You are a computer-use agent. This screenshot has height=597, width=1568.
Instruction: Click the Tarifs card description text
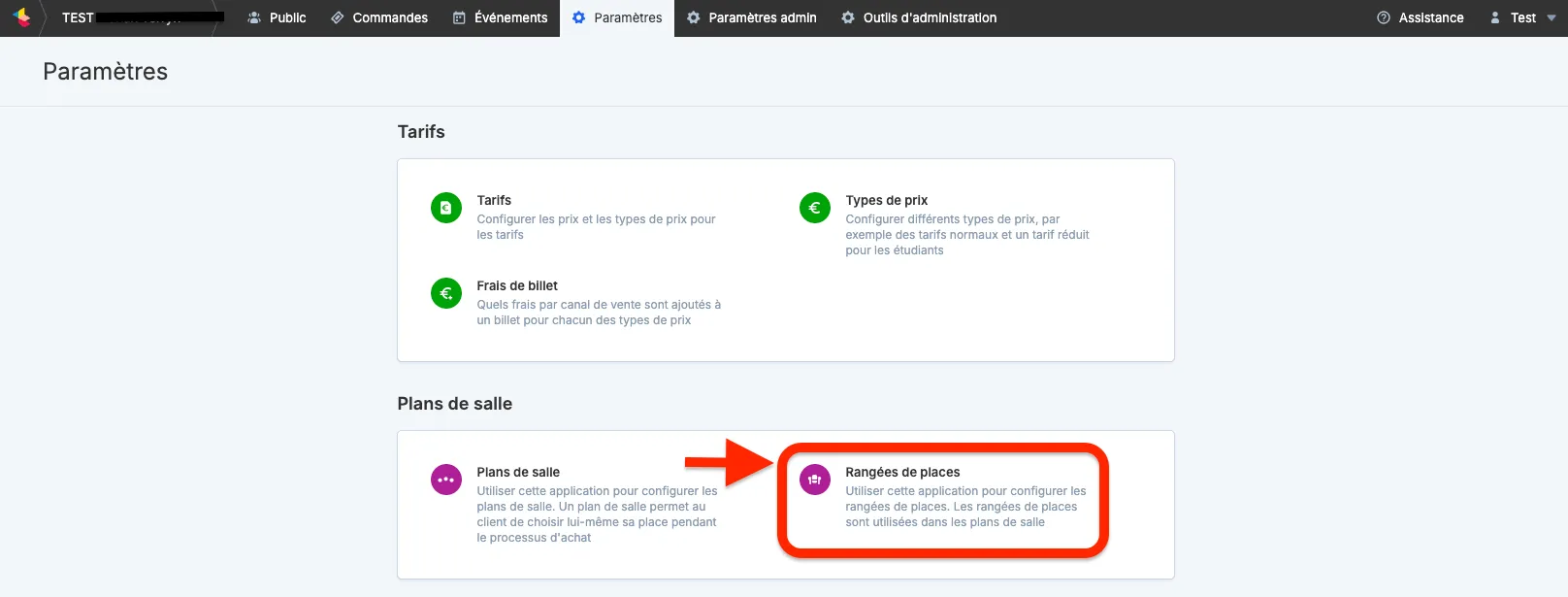tap(597, 227)
